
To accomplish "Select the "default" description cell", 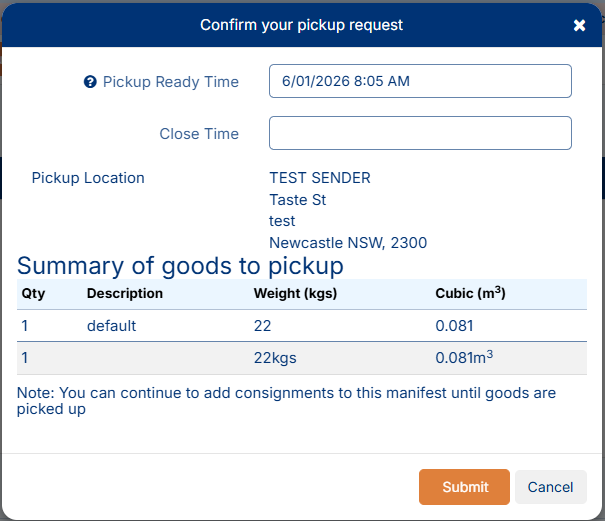I will click(111, 326).
